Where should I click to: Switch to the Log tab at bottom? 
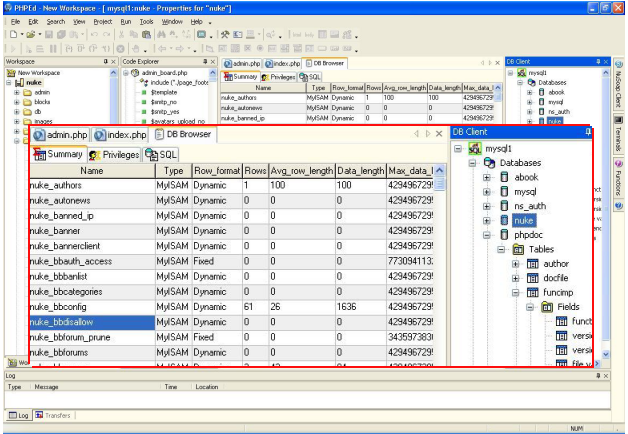point(19,415)
